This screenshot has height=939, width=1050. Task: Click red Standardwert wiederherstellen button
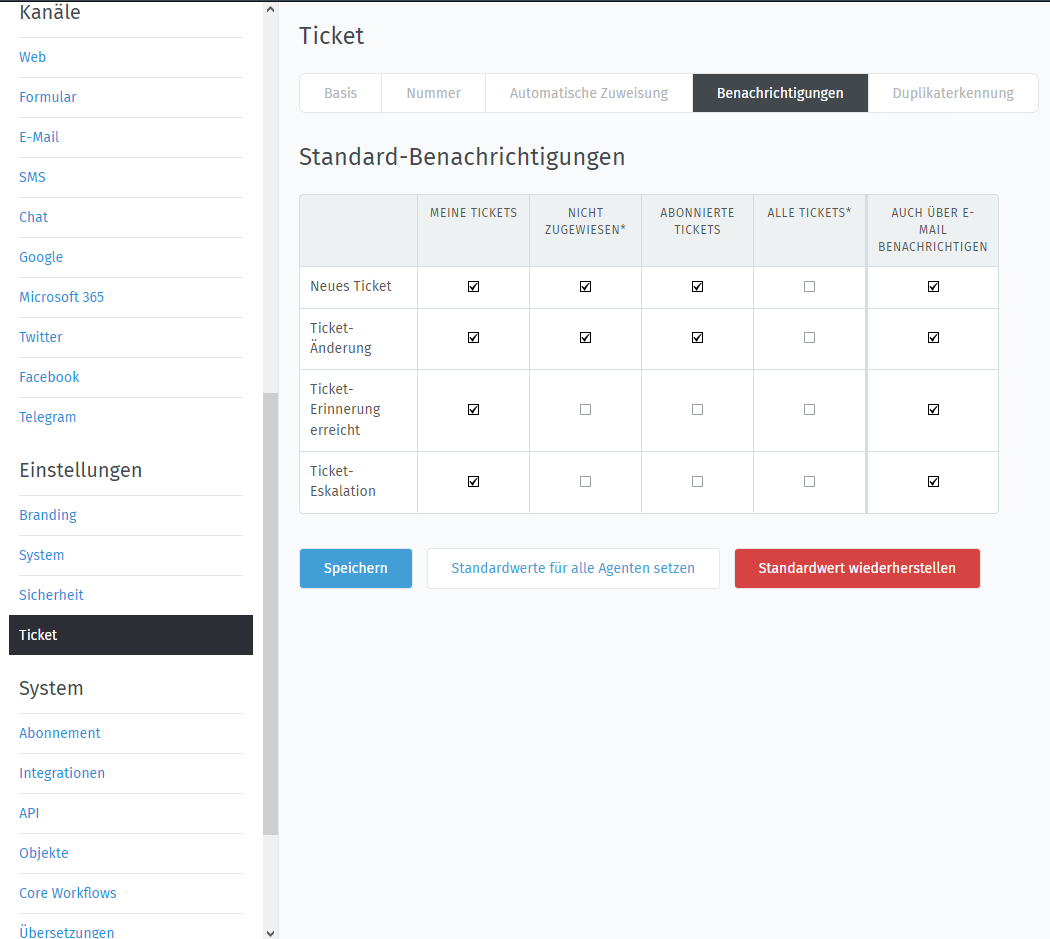pyautogui.click(x=856, y=568)
